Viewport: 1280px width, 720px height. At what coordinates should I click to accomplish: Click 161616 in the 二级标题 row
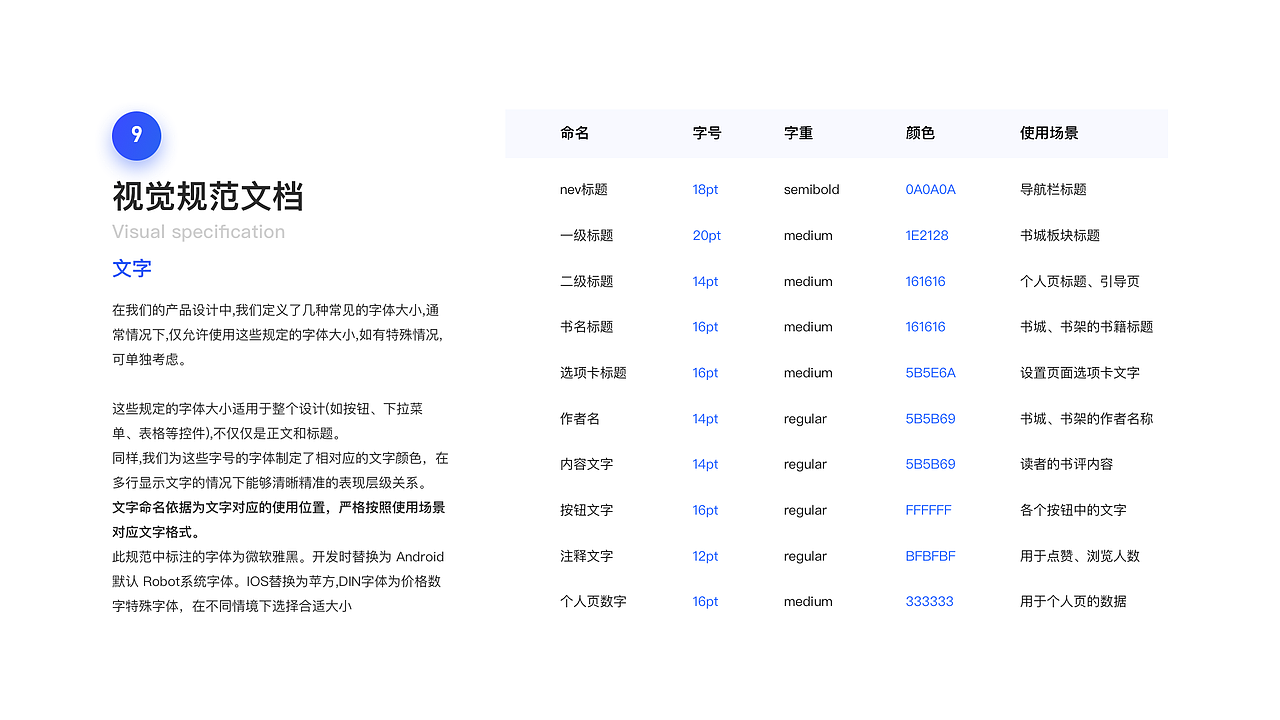pyautogui.click(x=926, y=281)
